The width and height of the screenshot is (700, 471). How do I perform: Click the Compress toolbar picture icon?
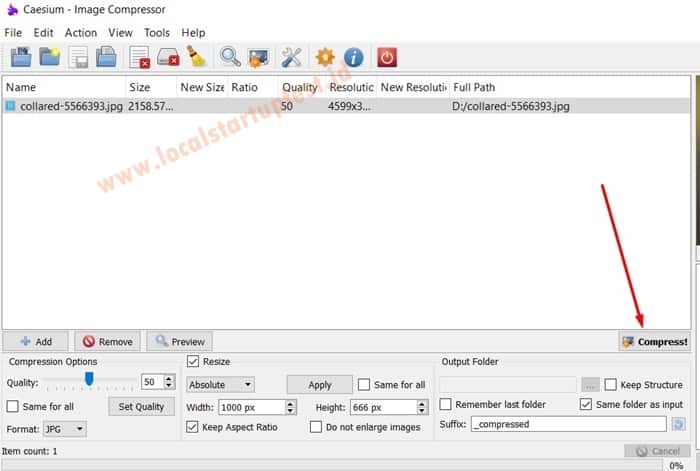[258, 58]
